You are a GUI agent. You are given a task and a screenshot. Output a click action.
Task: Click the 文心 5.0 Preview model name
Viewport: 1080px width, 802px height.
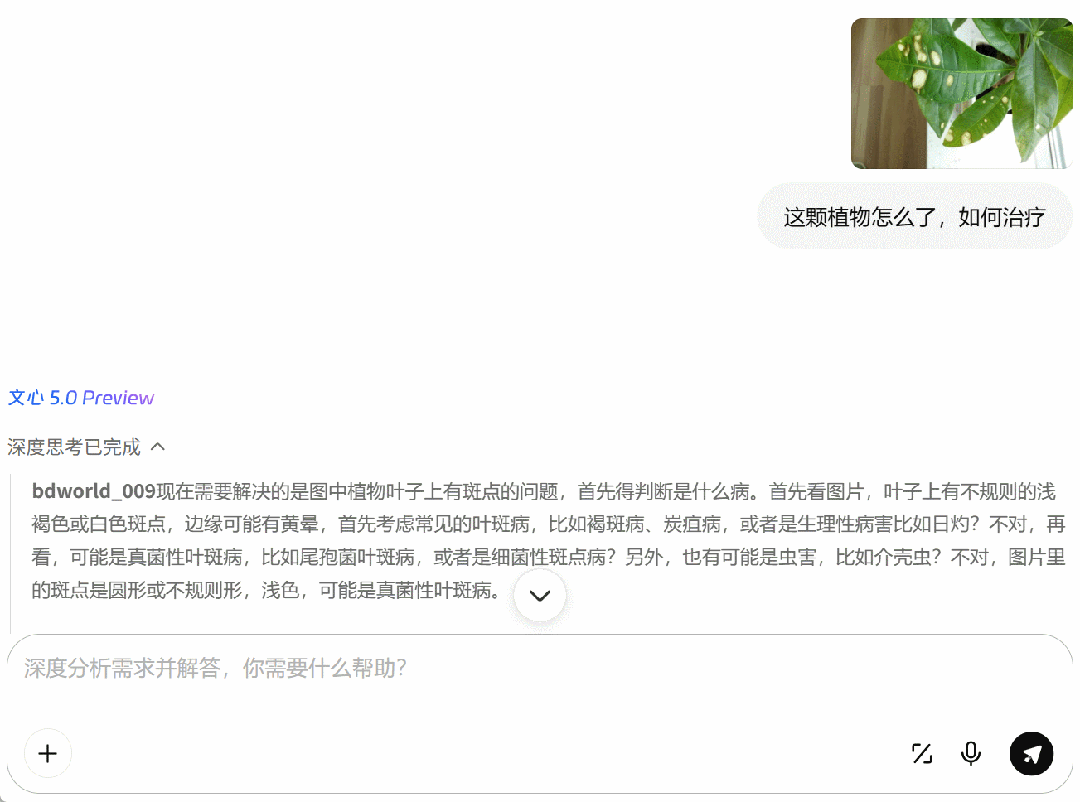click(x=81, y=398)
